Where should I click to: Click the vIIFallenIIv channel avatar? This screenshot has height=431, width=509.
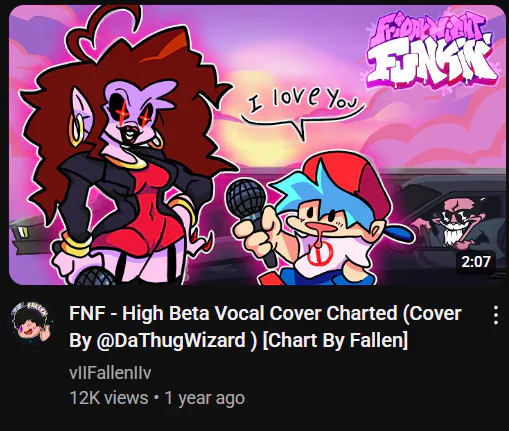click(30, 323)
